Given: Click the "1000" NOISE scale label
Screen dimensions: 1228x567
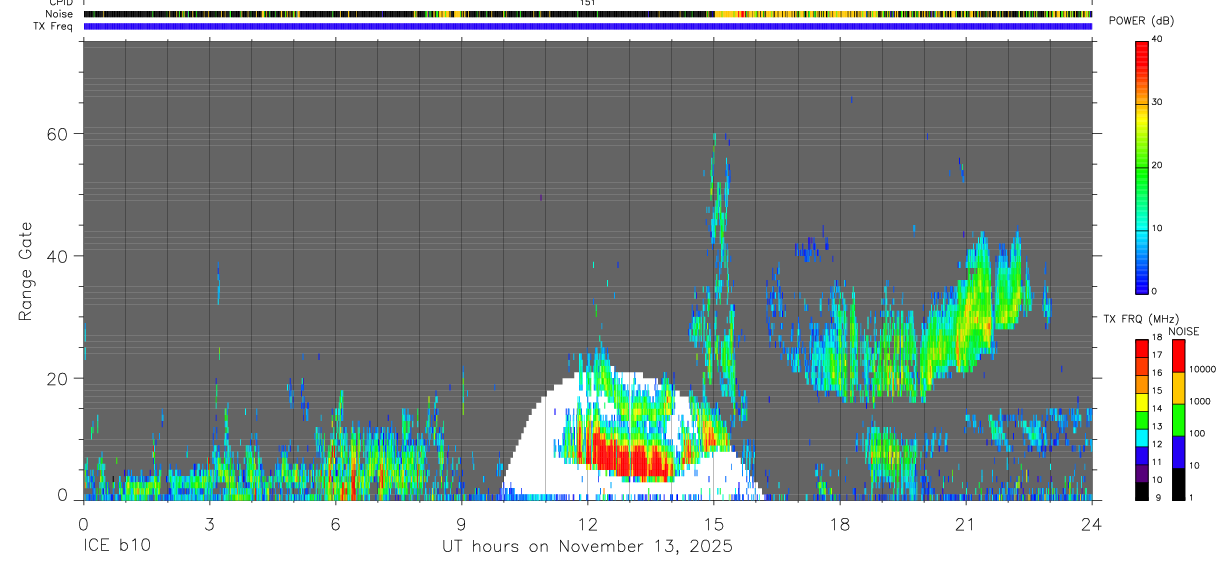Looking at the screenshot, I should click(x=1201, y=401).
